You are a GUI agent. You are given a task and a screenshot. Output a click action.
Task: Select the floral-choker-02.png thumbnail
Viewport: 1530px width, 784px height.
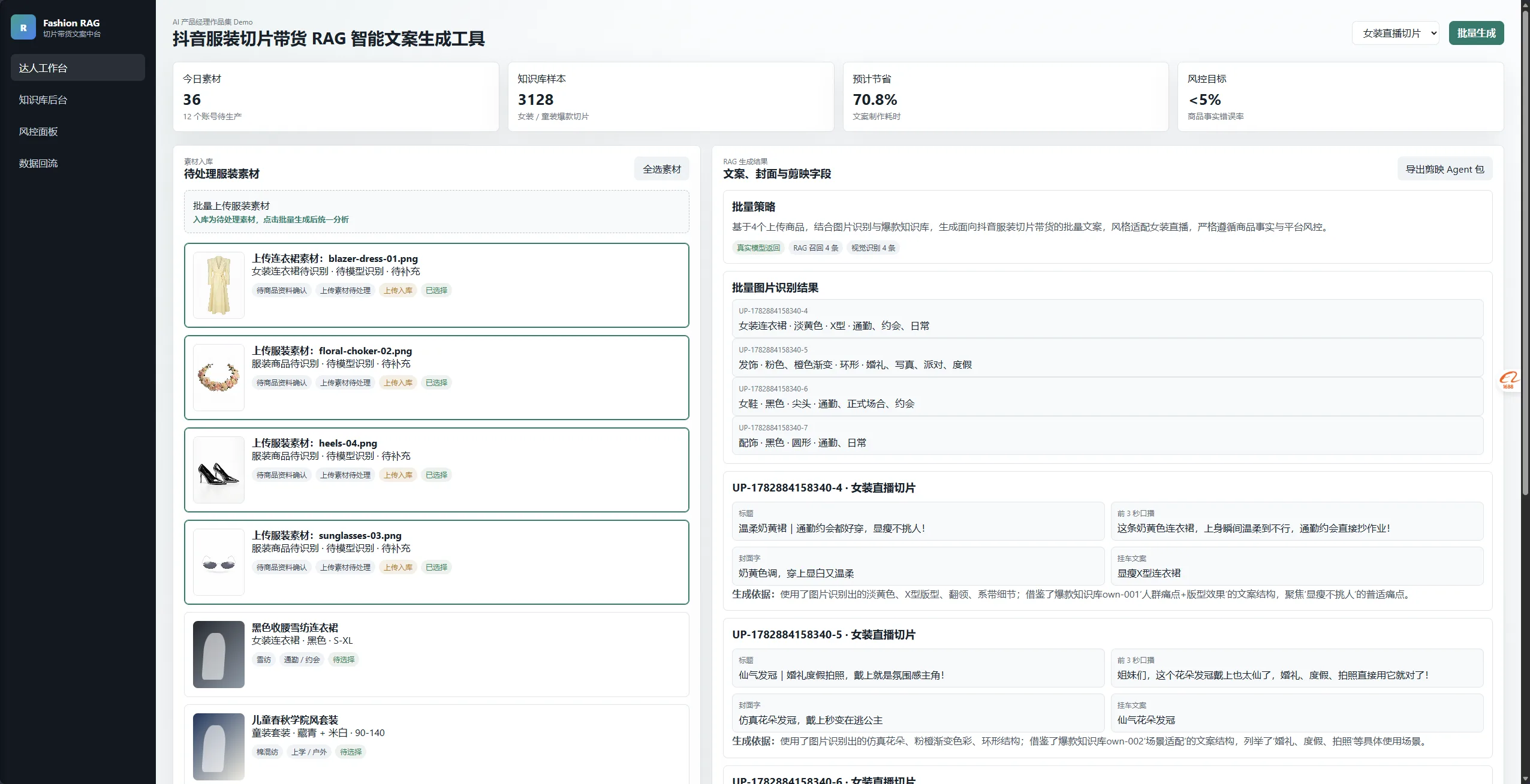pos(219,378)
